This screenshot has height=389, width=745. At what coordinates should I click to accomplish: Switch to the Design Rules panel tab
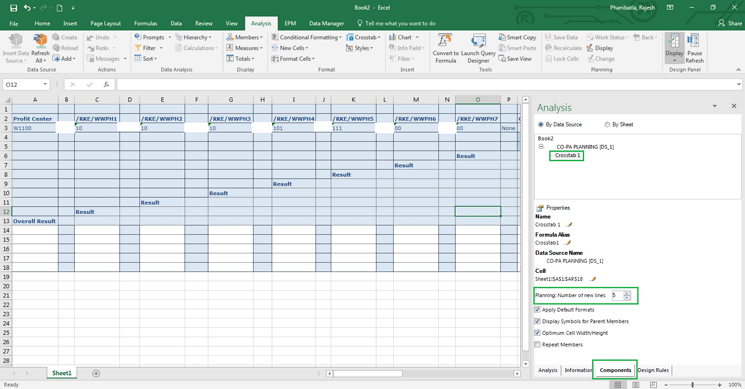(653, 370)
